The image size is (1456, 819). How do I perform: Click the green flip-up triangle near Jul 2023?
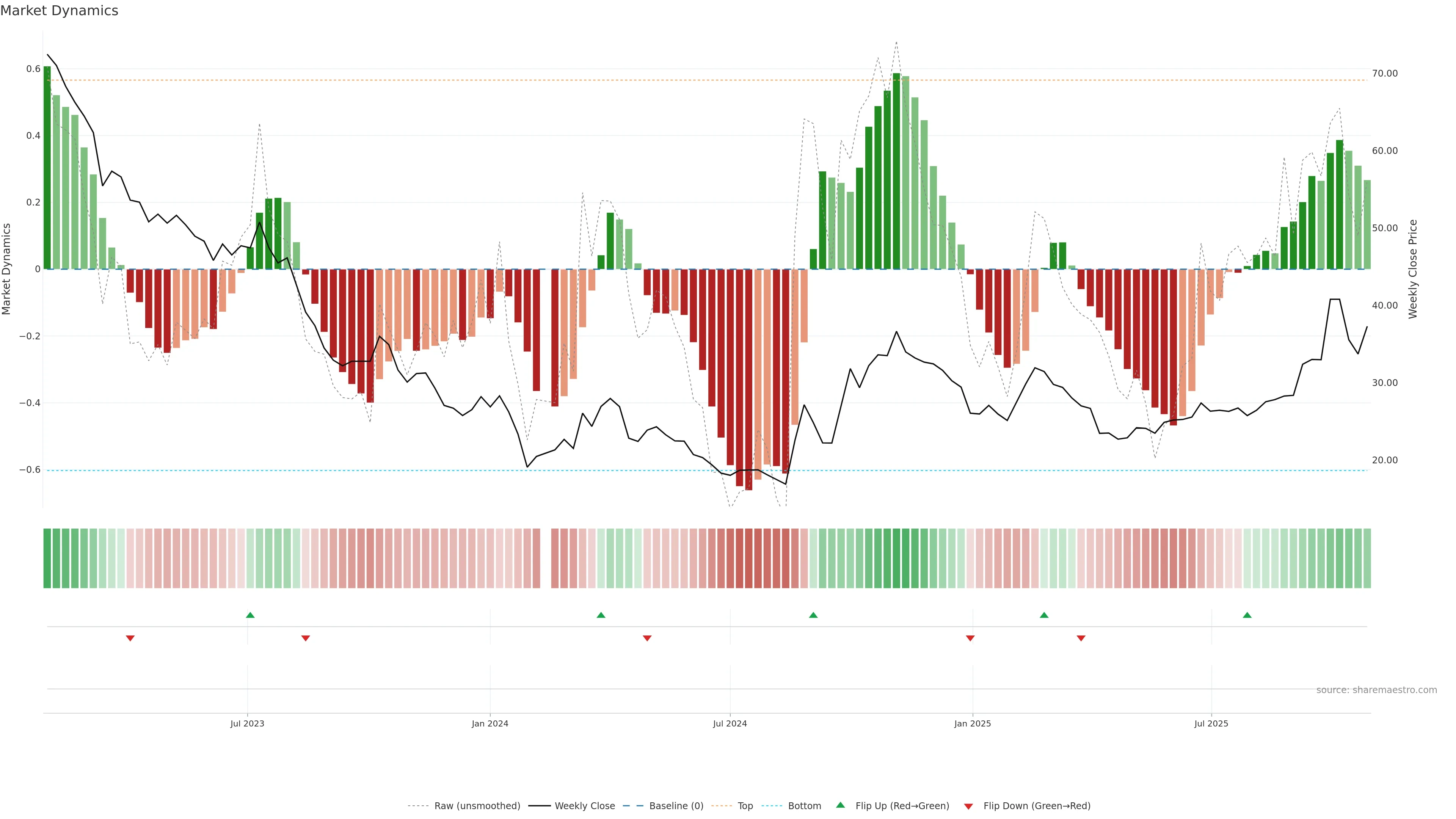250,615
